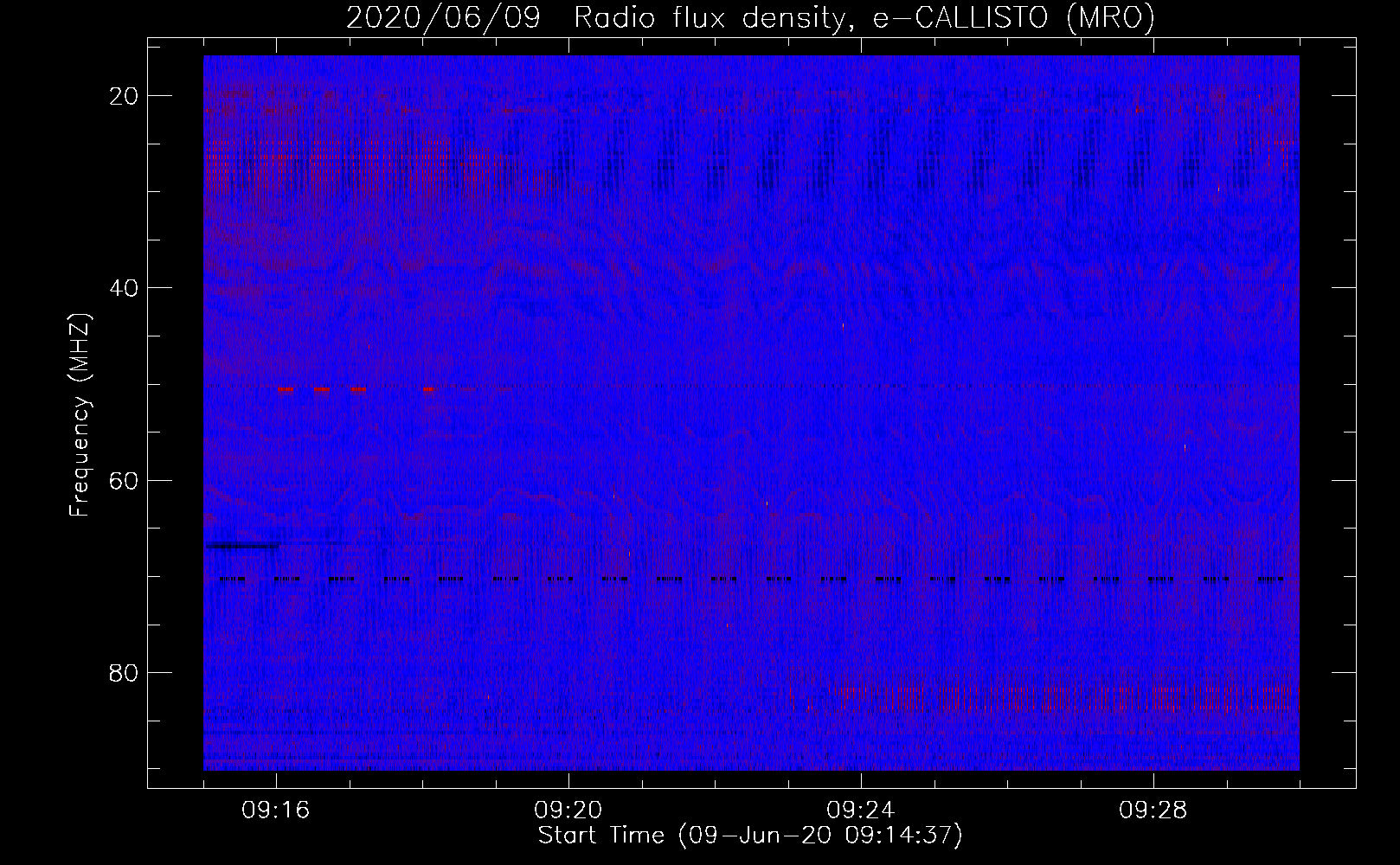The height and width of the screenshot is (865, 1400).
Task: Click the "Frequency (MHZ)" y-axis label
Action: 80,414
